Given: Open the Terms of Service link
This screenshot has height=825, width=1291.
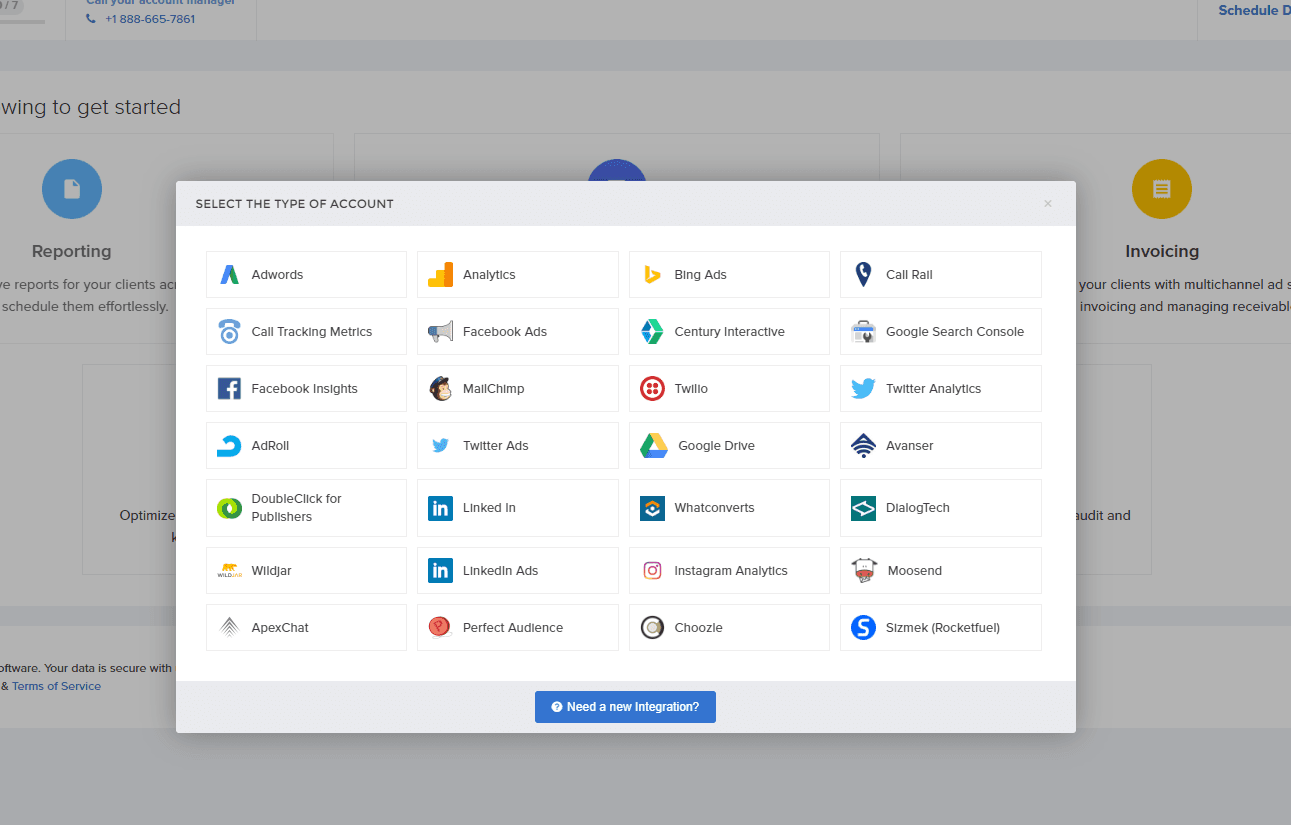Looking at the screenshot, I should (x=56, y=686).
